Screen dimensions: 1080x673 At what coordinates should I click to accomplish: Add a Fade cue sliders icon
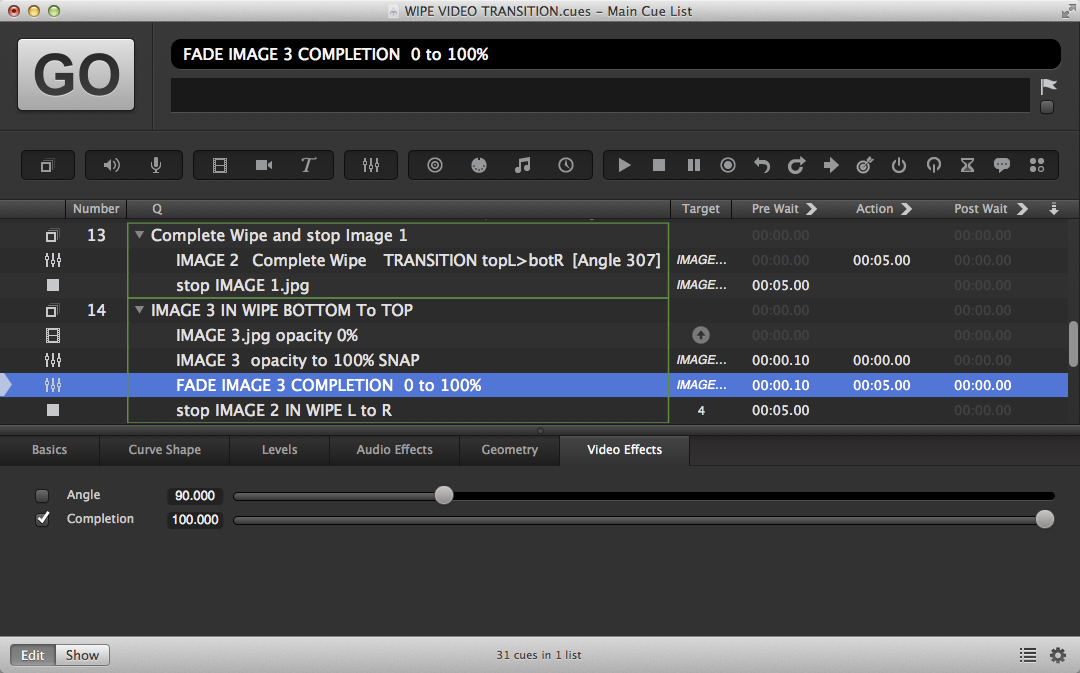point(371,165)
